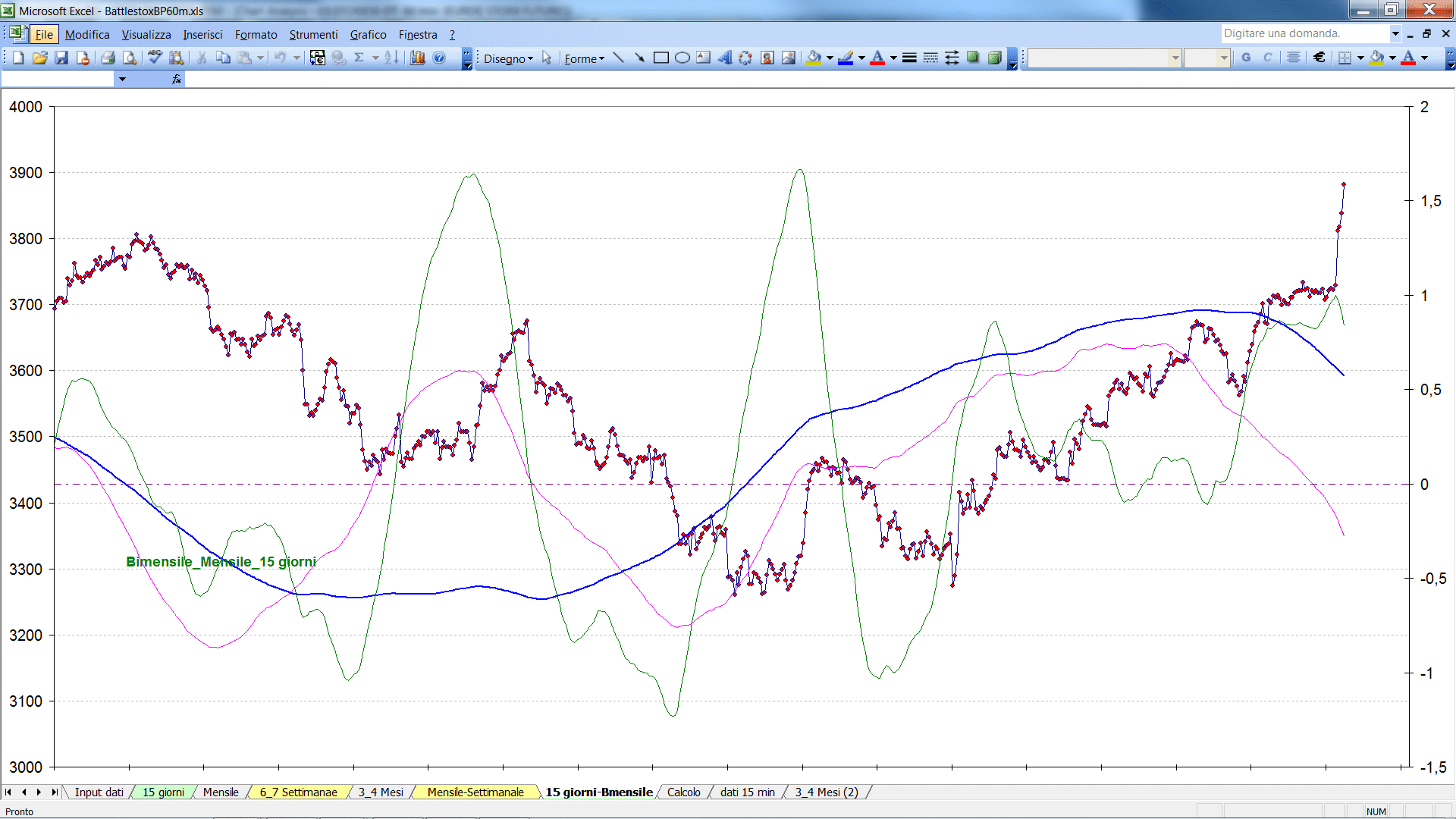Click the Cut scissors icon
Image resolution: width=1456 pixels, height=819 pixels.
coord(202,58)
